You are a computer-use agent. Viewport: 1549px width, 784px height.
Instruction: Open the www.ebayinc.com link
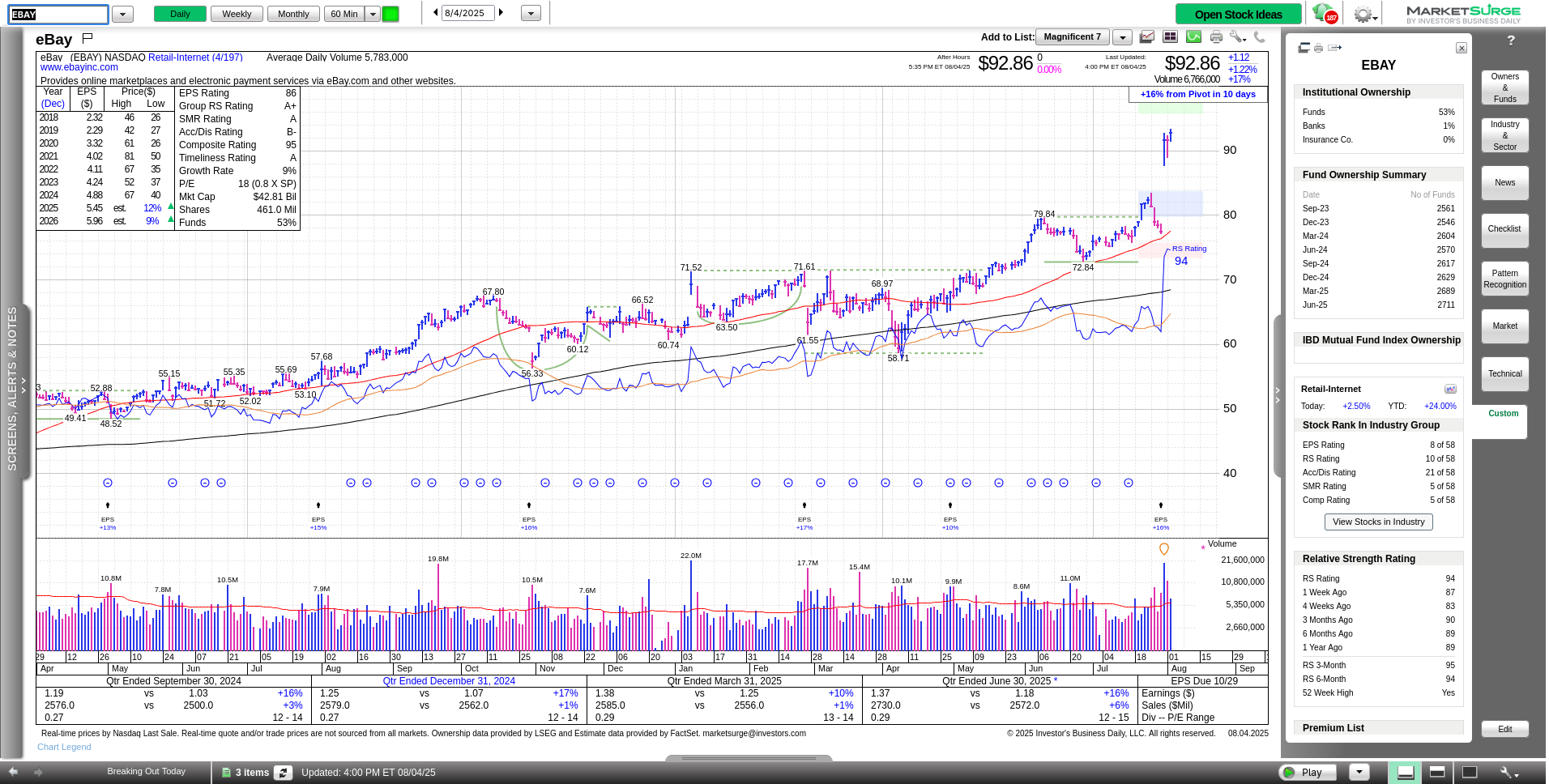[79, 67]
